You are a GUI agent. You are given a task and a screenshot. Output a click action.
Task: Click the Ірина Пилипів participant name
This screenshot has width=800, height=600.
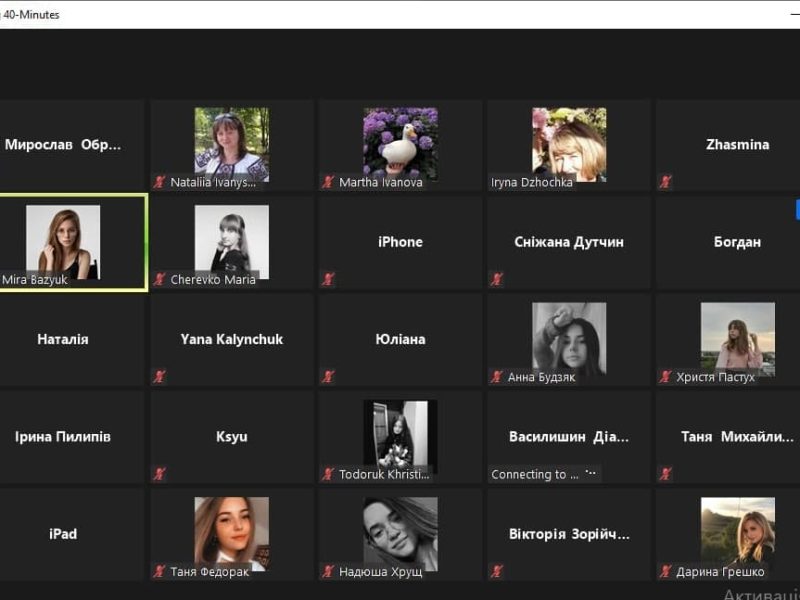(63, 437)
